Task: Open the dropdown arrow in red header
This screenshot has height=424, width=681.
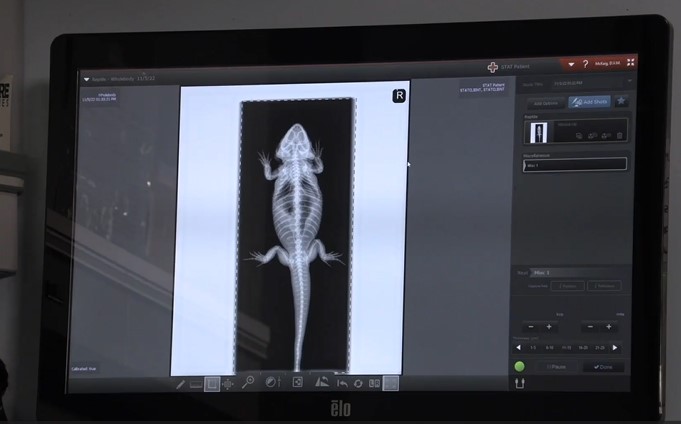Action: [x=571, y=64]
